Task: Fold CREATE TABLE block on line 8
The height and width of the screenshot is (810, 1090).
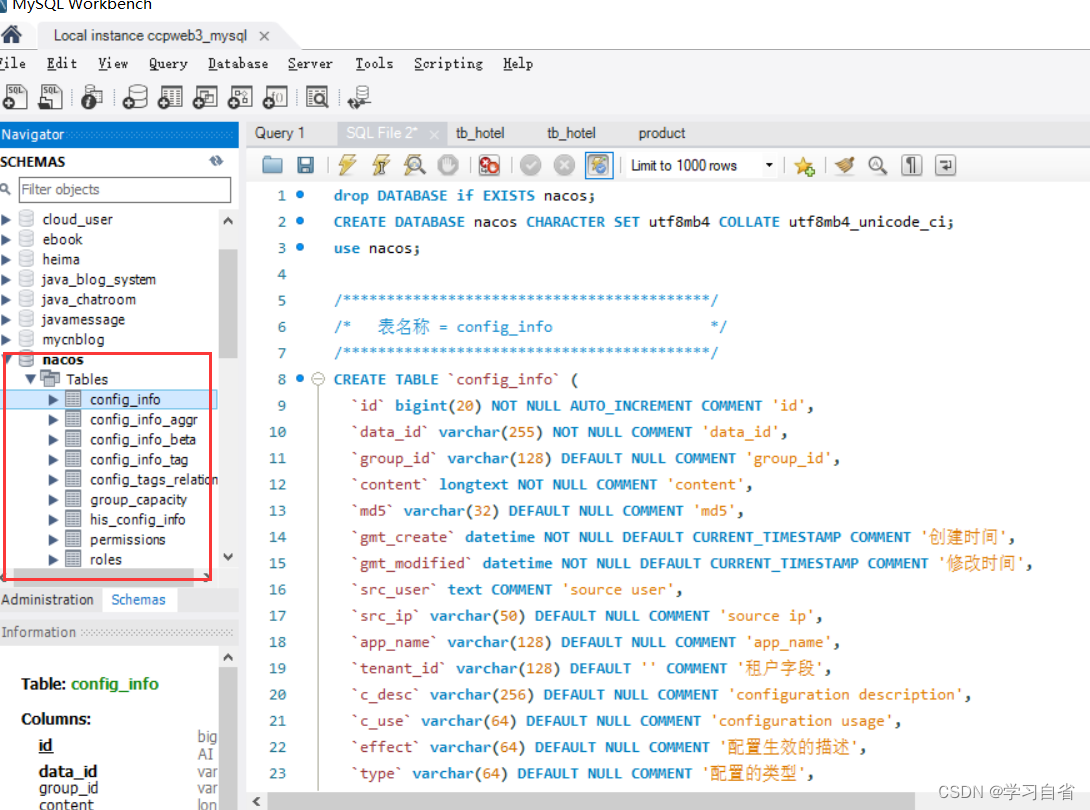Action: click(x=318, y=379)
